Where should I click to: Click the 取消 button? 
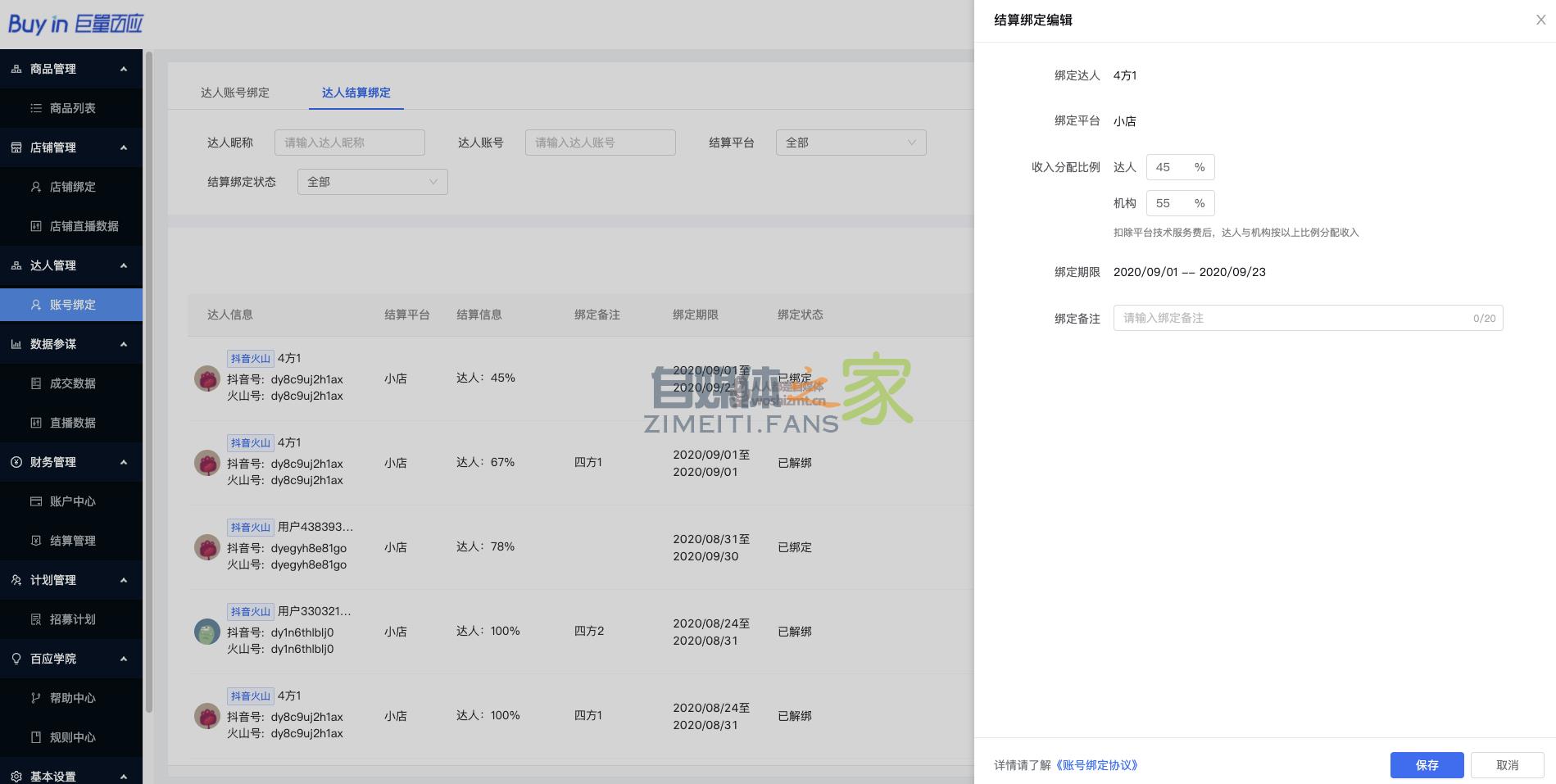coord(1507,765)
